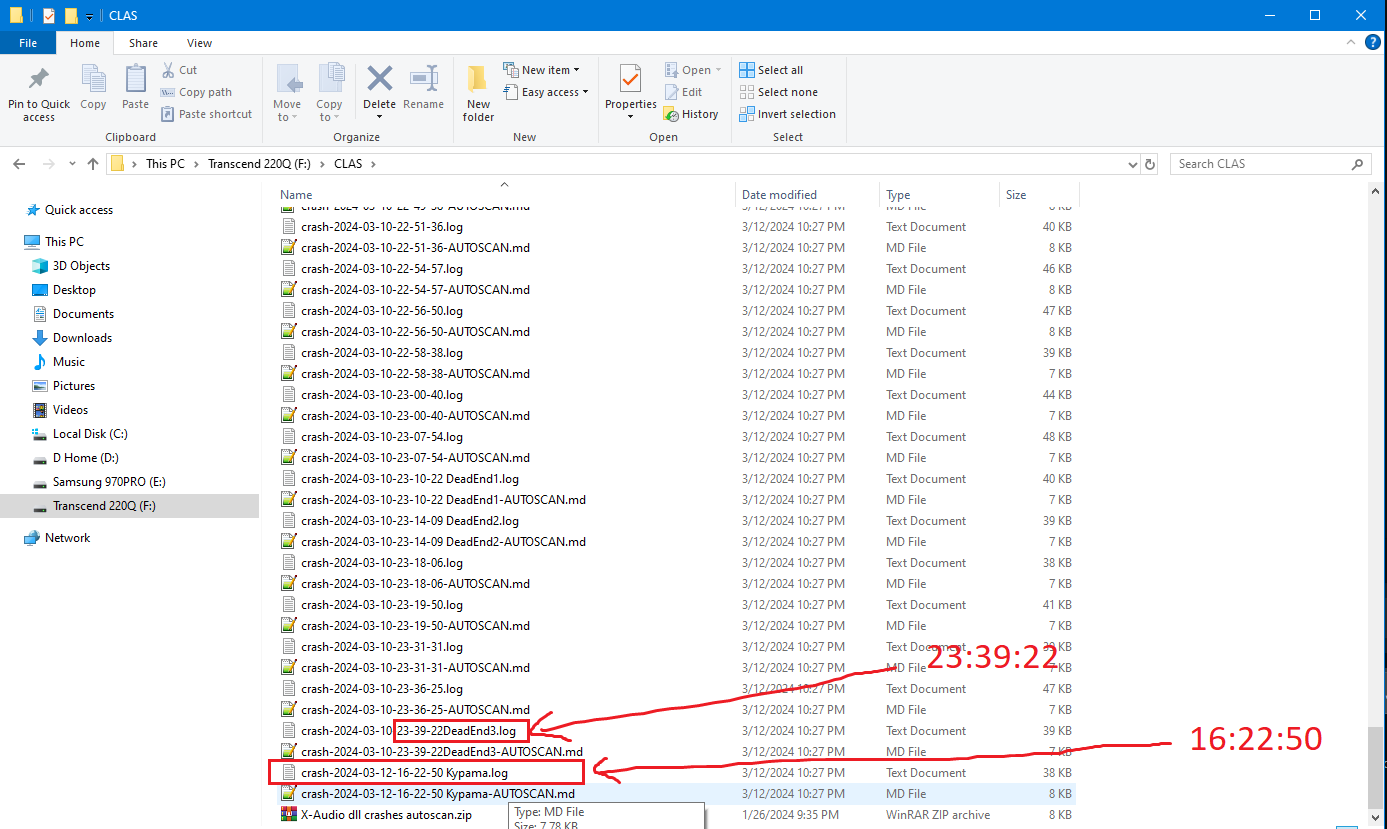Screen dimensions: 1387x829
Task: Expand the address bar history dropdown
Action: click(1132, 164)
